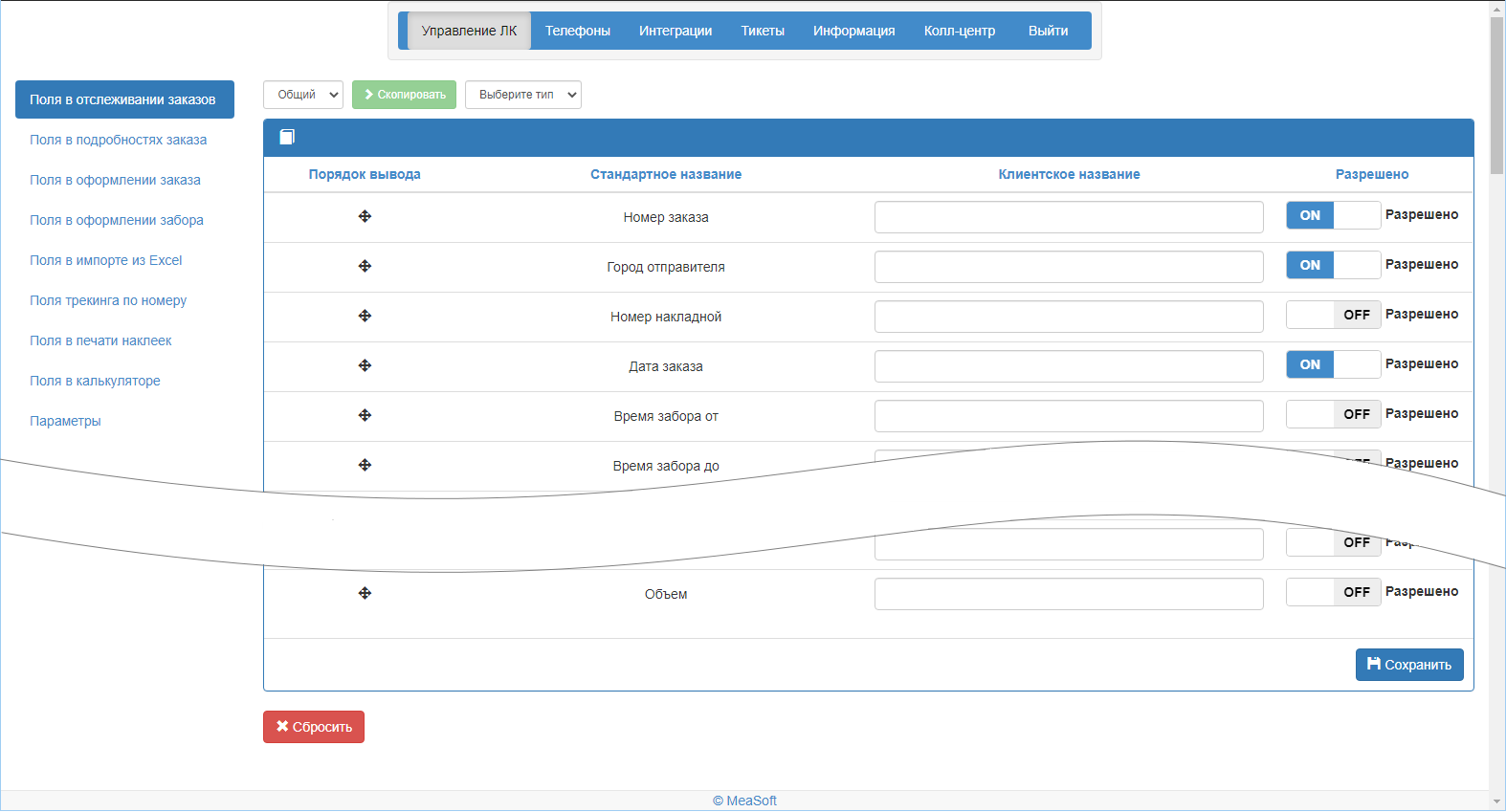This screenshot has width=1506, height=812.
Task: Click the move handle for Номер накладной row
Action: (365, 316)
